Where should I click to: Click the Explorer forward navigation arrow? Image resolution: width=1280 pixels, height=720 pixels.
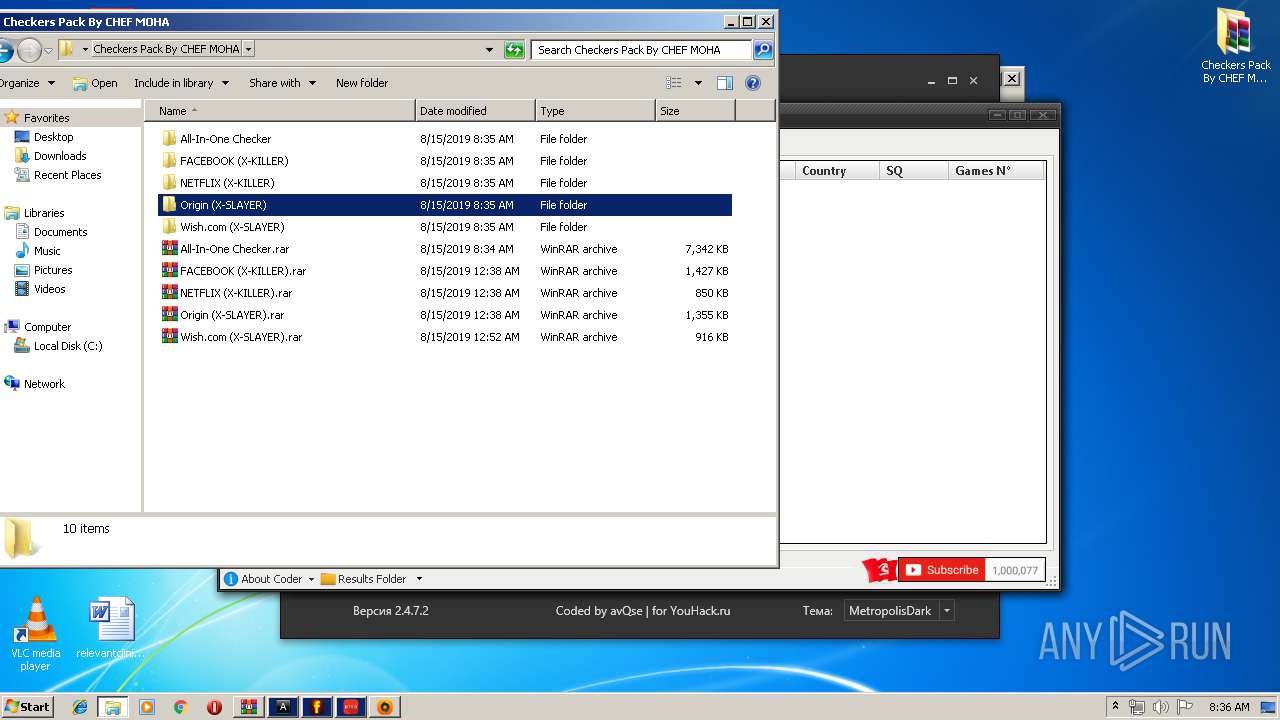pyautogui.click(x=29, y=49)
